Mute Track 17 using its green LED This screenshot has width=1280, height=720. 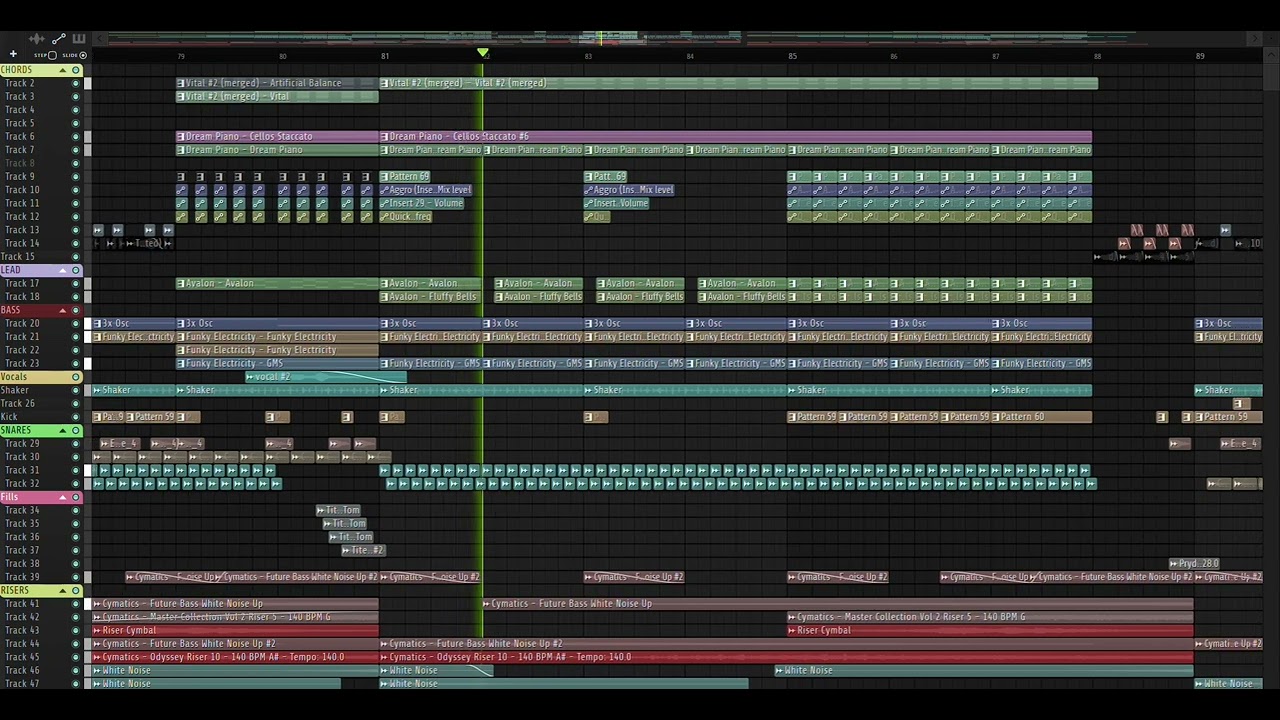pyautogui.click(x=75, y=283)
